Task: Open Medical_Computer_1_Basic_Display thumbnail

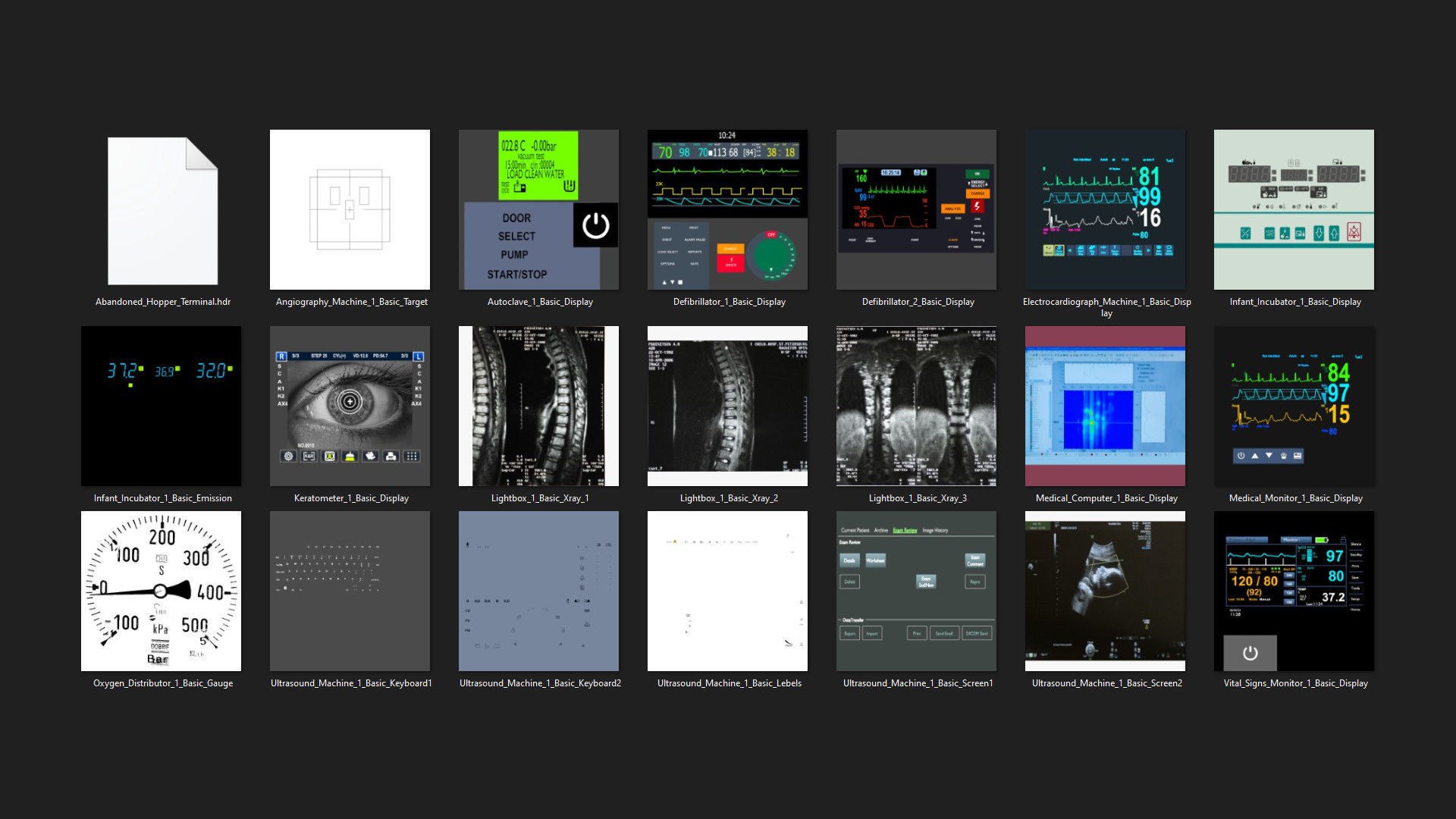Action: (1105, 406)
